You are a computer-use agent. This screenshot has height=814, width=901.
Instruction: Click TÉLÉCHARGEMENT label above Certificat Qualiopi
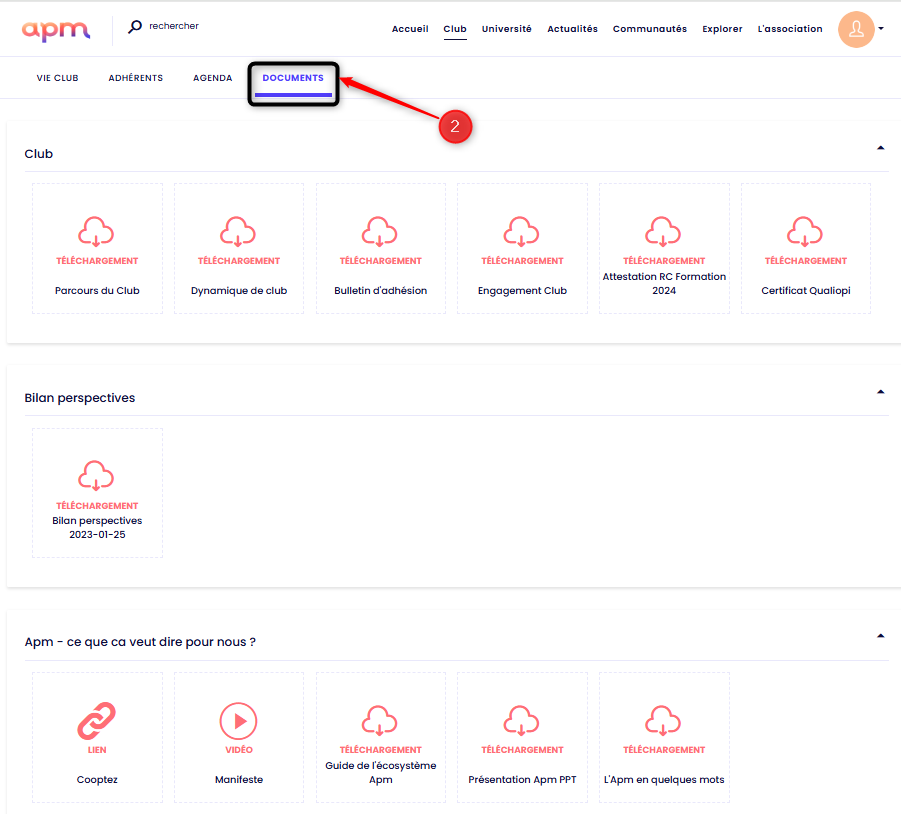tap(806, 261)
